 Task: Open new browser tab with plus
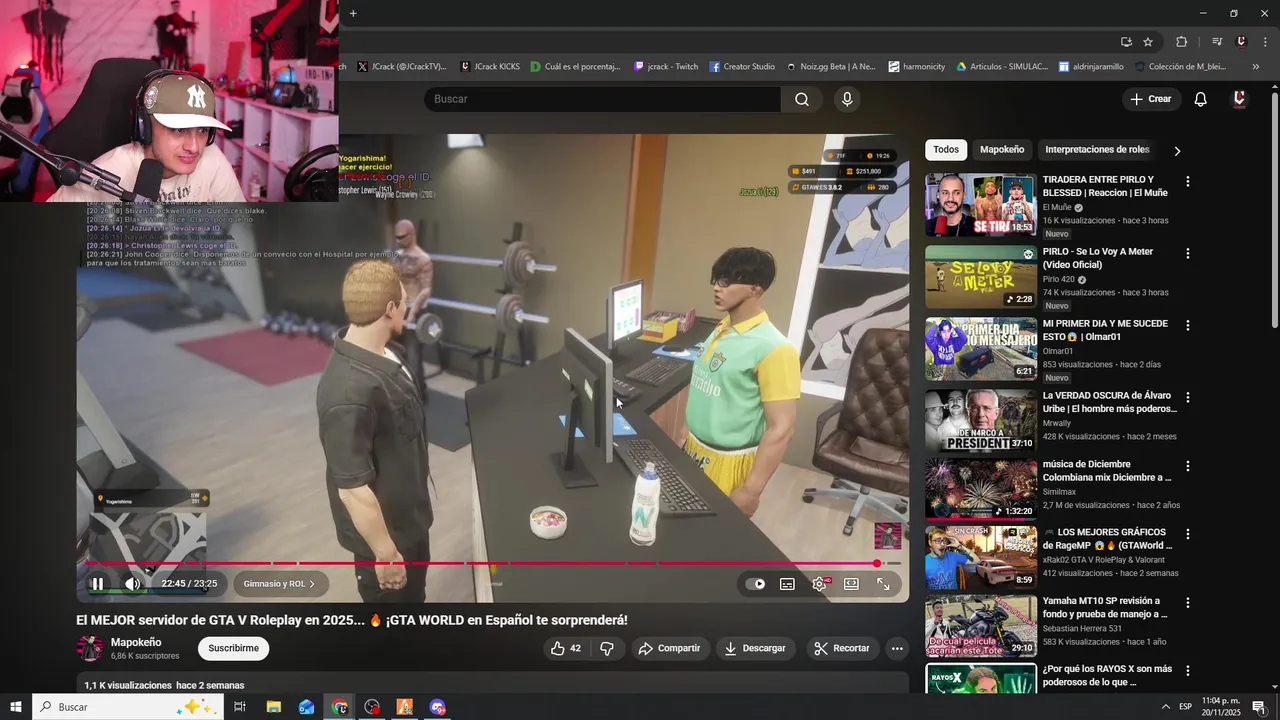coord(353,13)
